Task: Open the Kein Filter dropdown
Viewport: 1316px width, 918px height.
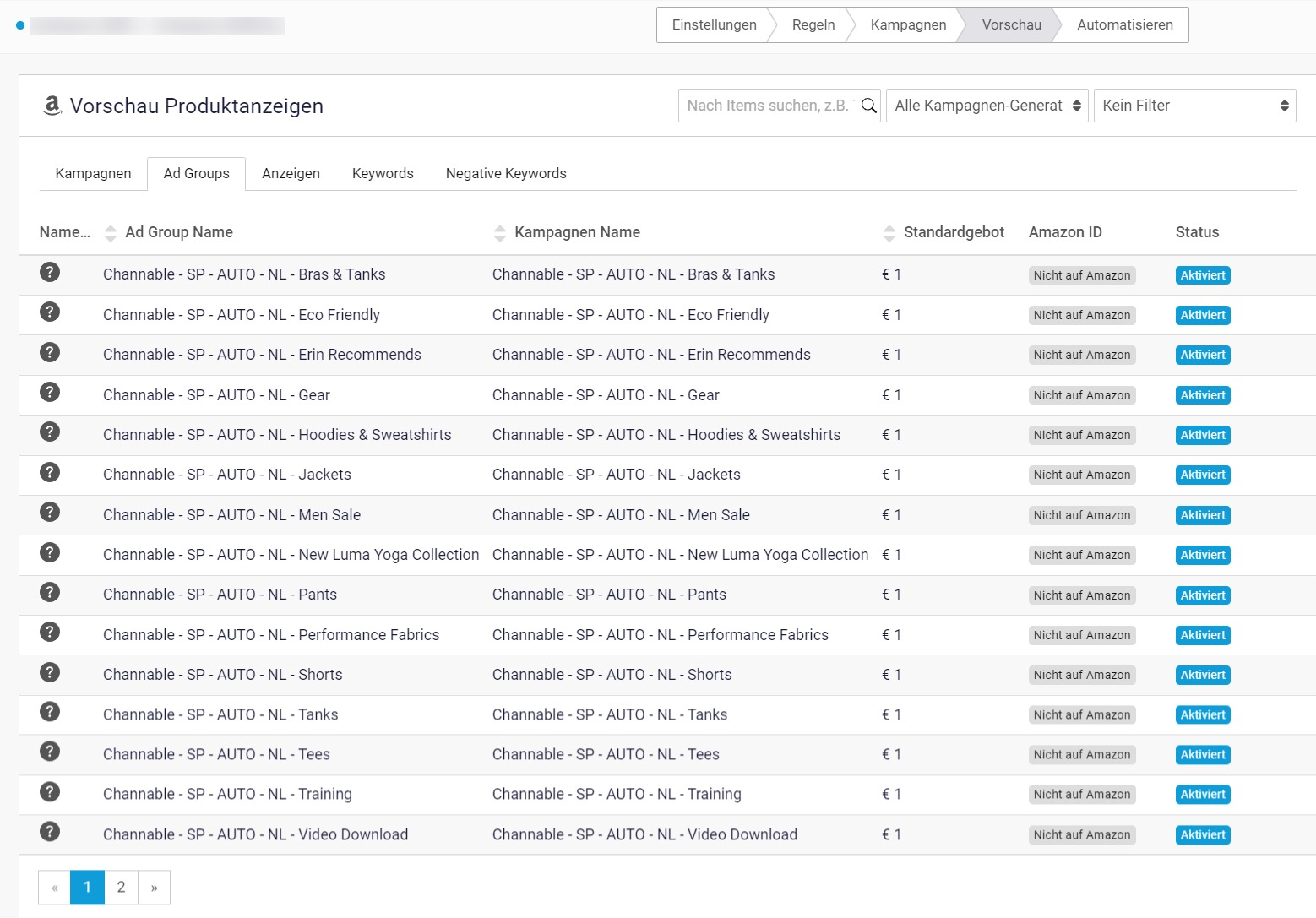Action: 1194,106
